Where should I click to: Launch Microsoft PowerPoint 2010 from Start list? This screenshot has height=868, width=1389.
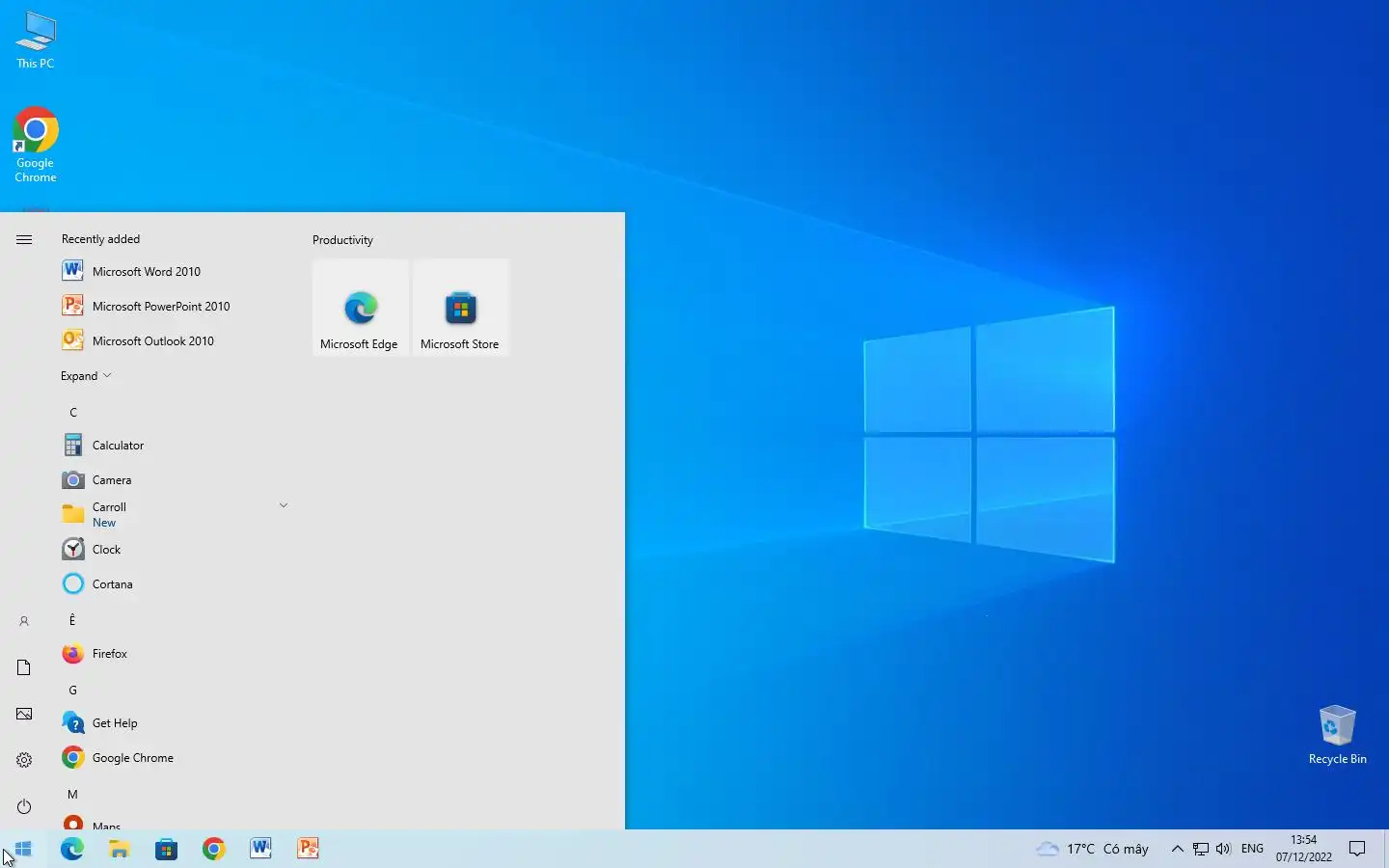tap(174, 307)
